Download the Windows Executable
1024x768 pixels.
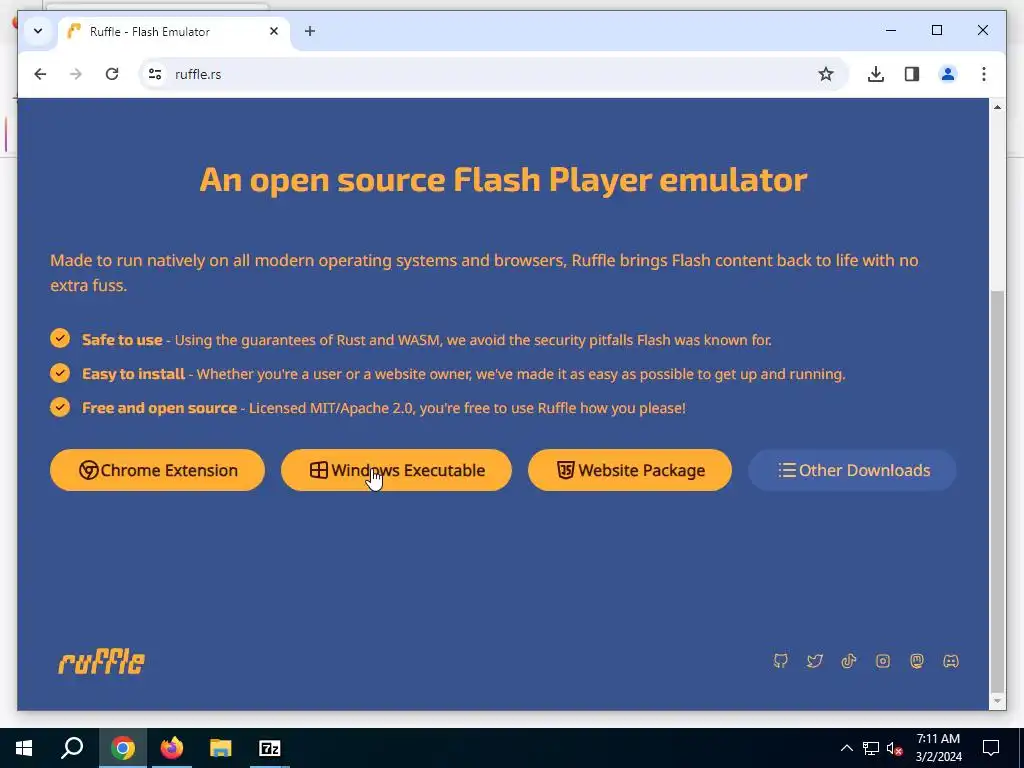point(396,470)
